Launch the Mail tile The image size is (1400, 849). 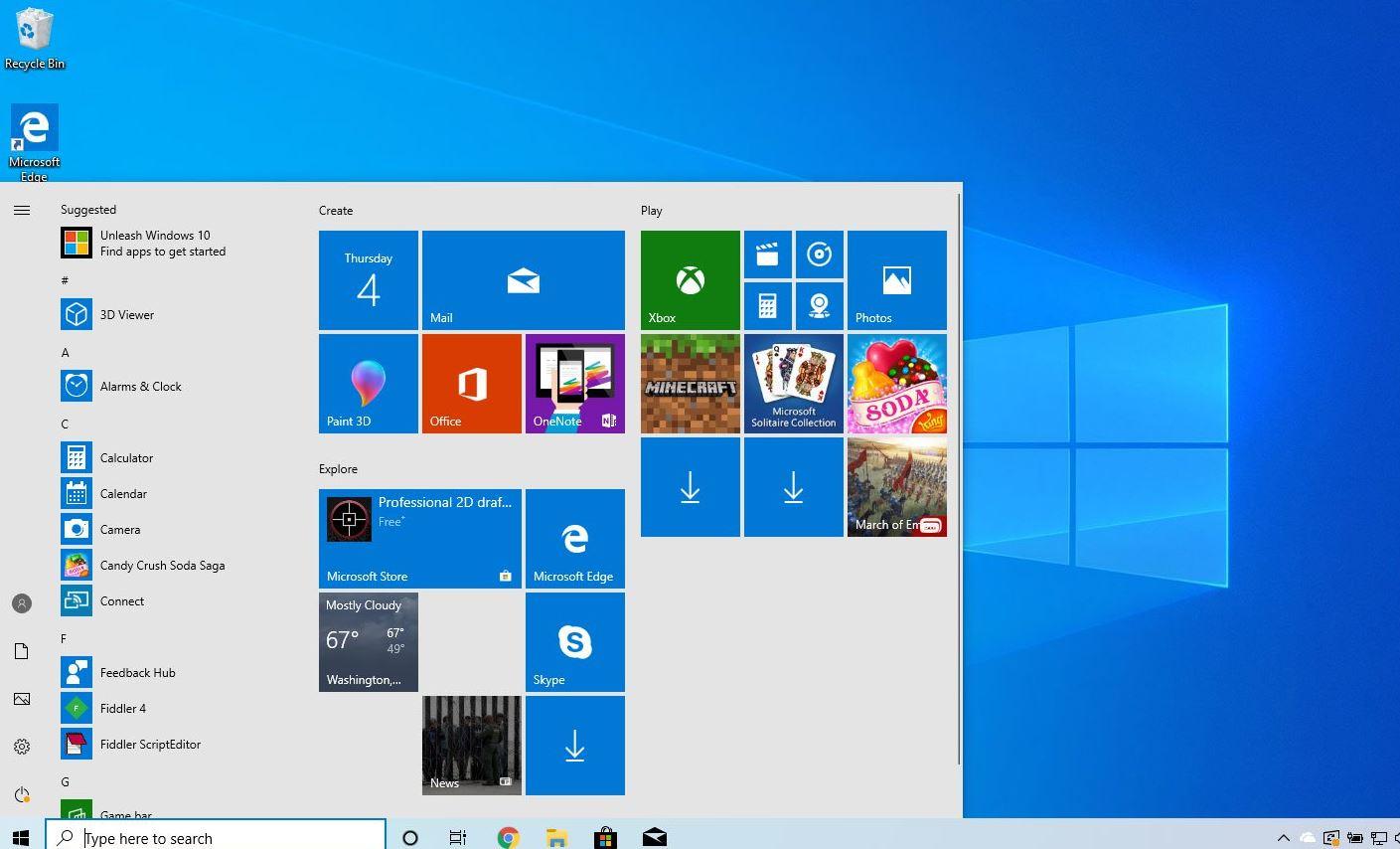(x=523, y=279)
